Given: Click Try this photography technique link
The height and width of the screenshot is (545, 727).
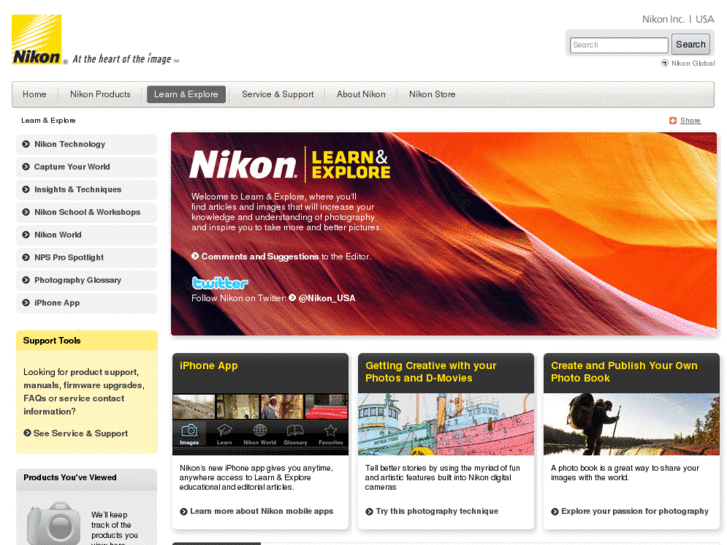Looking at the screenshot, I should click(437, 511).
